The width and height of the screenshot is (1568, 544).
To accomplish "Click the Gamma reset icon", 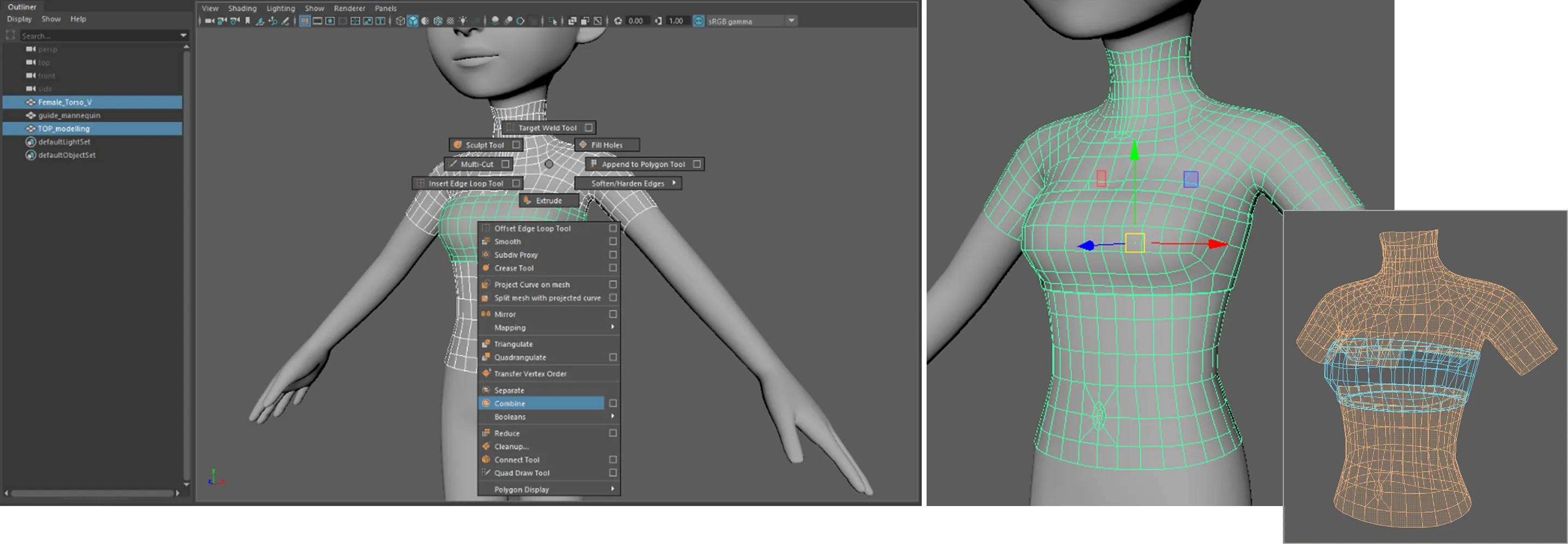I will [659, 21].
